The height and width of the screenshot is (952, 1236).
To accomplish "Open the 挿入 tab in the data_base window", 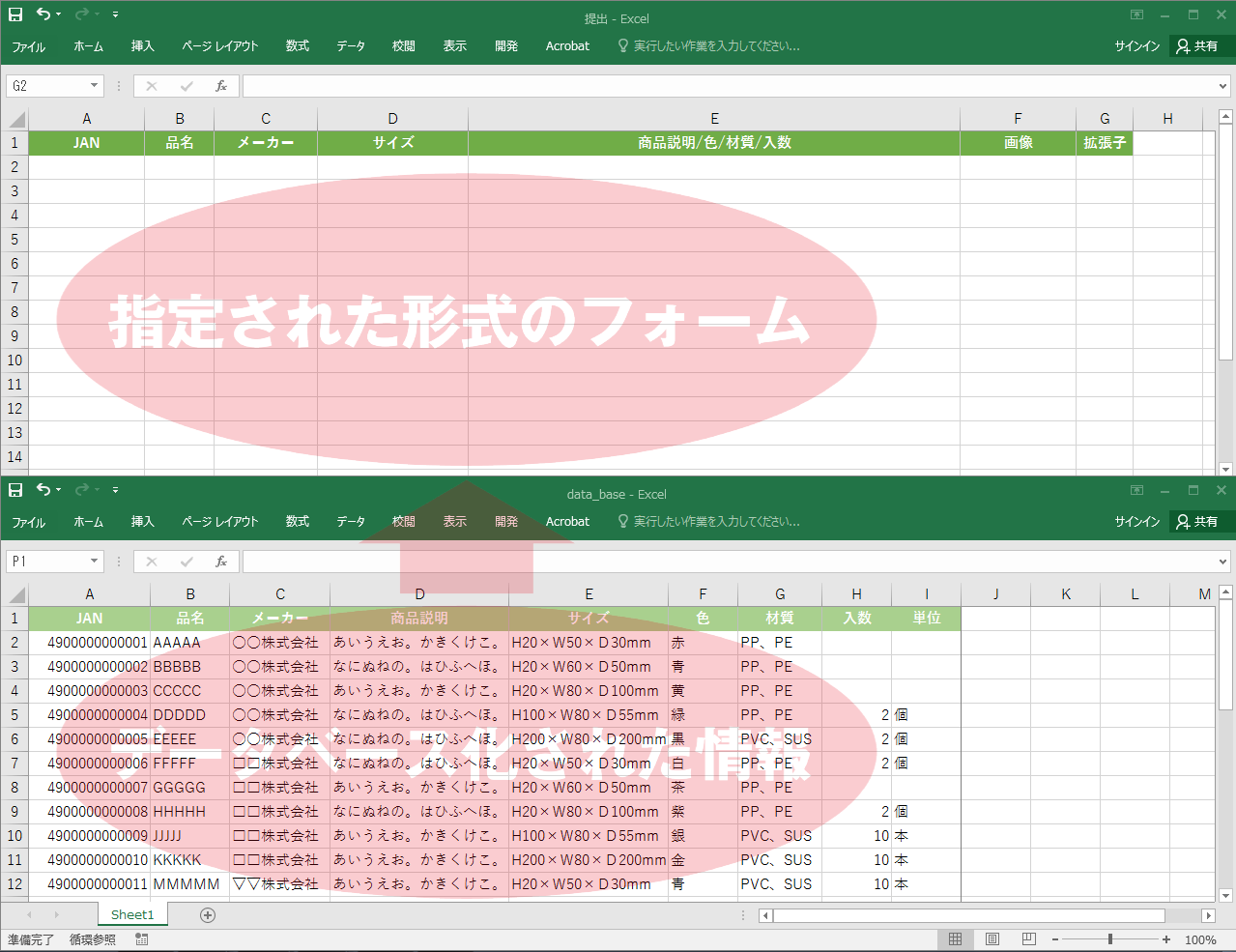I will [142, 522].
